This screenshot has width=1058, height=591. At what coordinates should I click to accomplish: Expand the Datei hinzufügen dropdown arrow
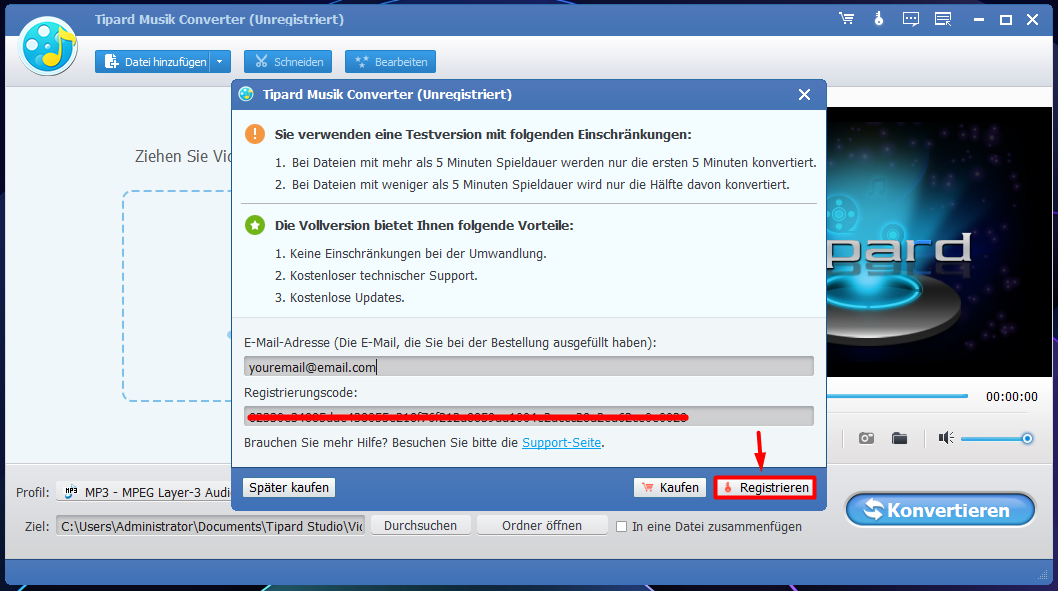coord(220,61)
